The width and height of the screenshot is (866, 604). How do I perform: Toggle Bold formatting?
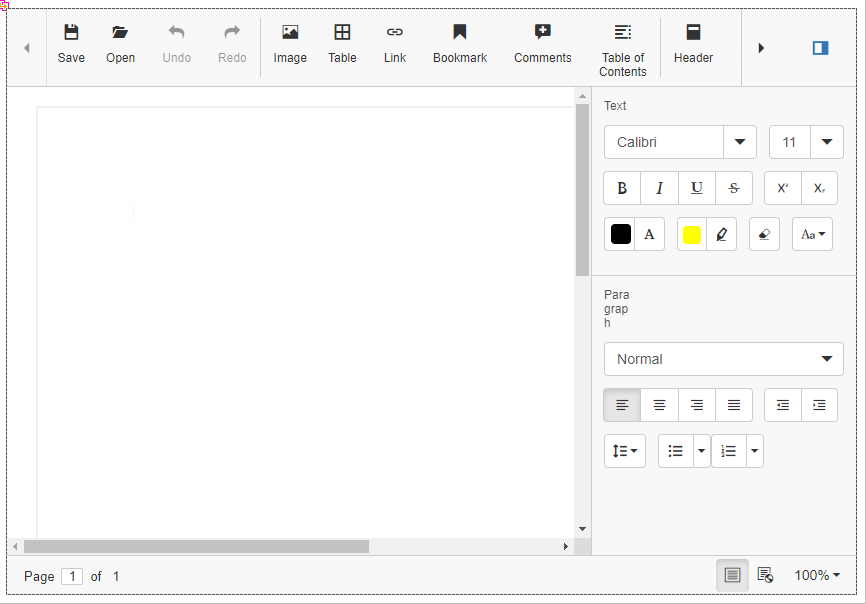[x=622, y=188]
